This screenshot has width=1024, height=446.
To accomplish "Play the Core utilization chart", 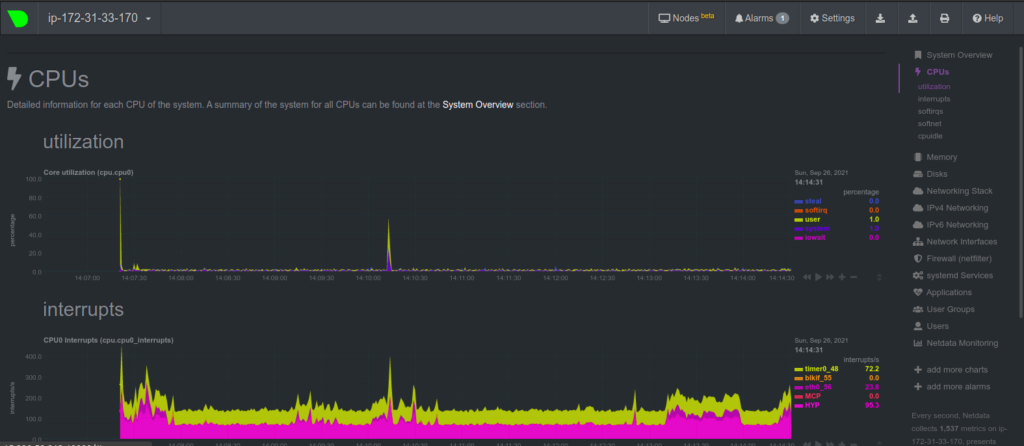I will tap(820, 276).
